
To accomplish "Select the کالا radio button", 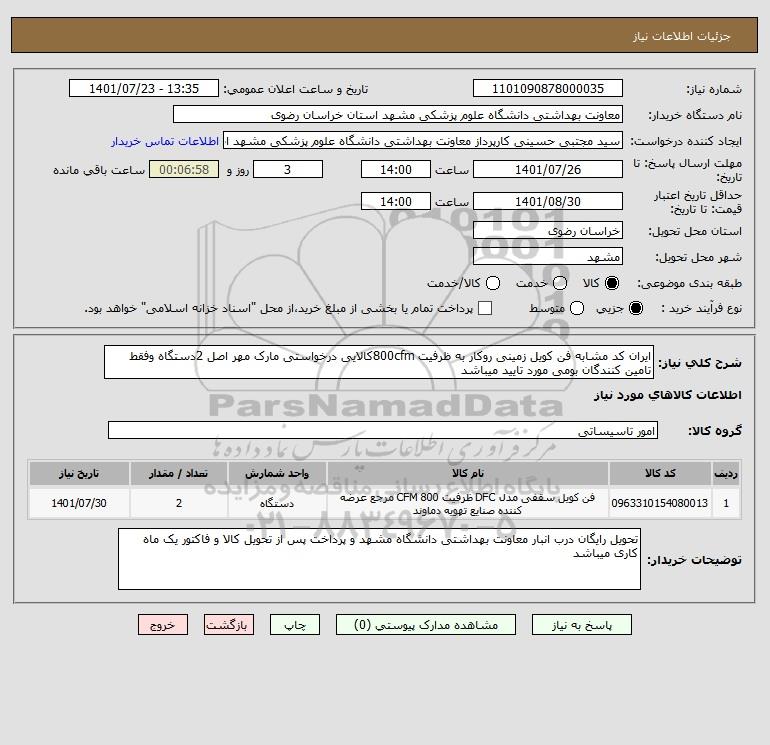I will tap(612, 283).
